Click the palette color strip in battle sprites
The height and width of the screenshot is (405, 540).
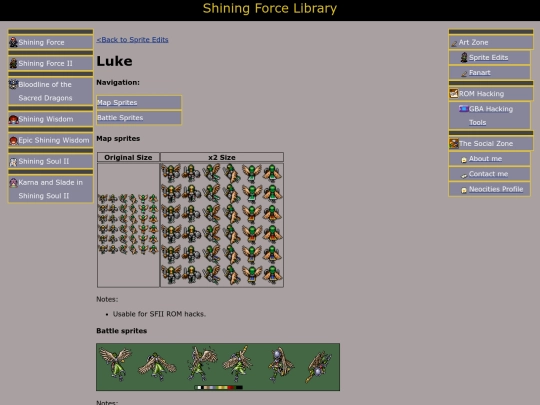coord(219,387)
